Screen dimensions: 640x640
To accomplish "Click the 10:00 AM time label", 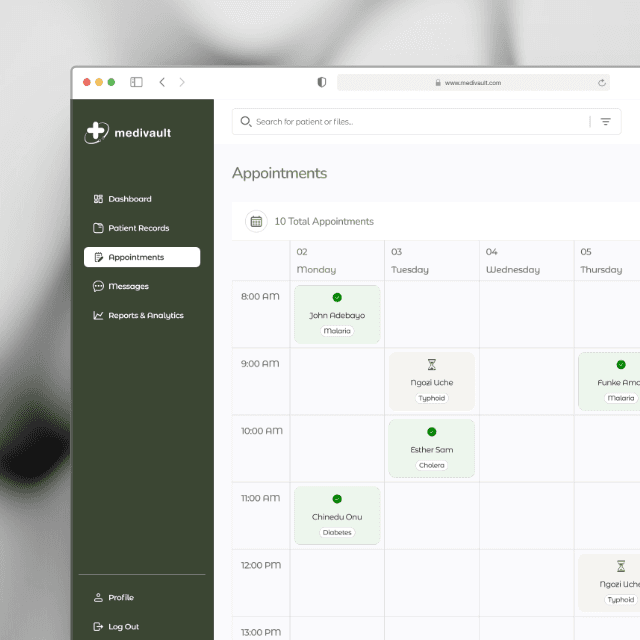I will pos(262,431).
